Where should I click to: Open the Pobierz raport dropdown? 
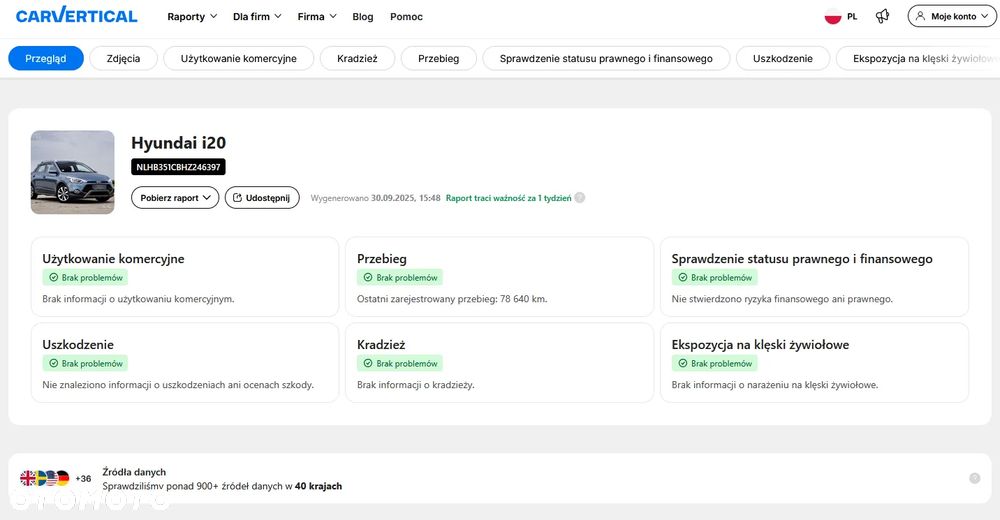coord(175,198)
